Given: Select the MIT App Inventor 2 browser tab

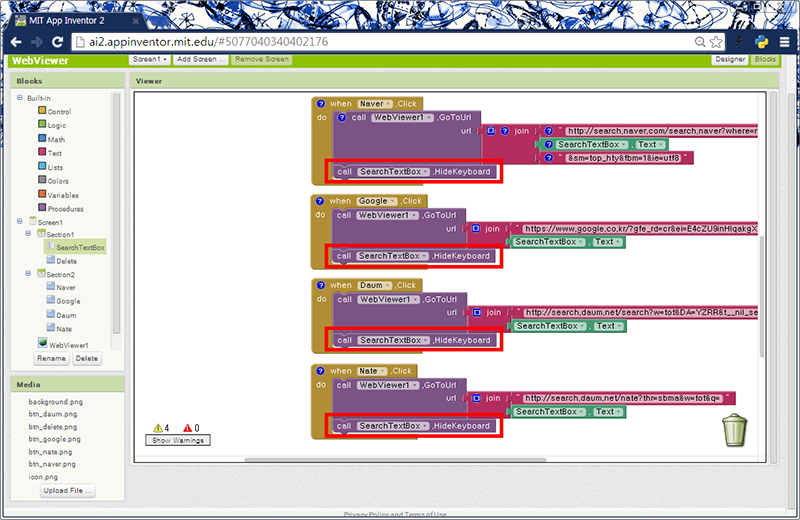Looking at the screenshot, I should coord(77,20).
